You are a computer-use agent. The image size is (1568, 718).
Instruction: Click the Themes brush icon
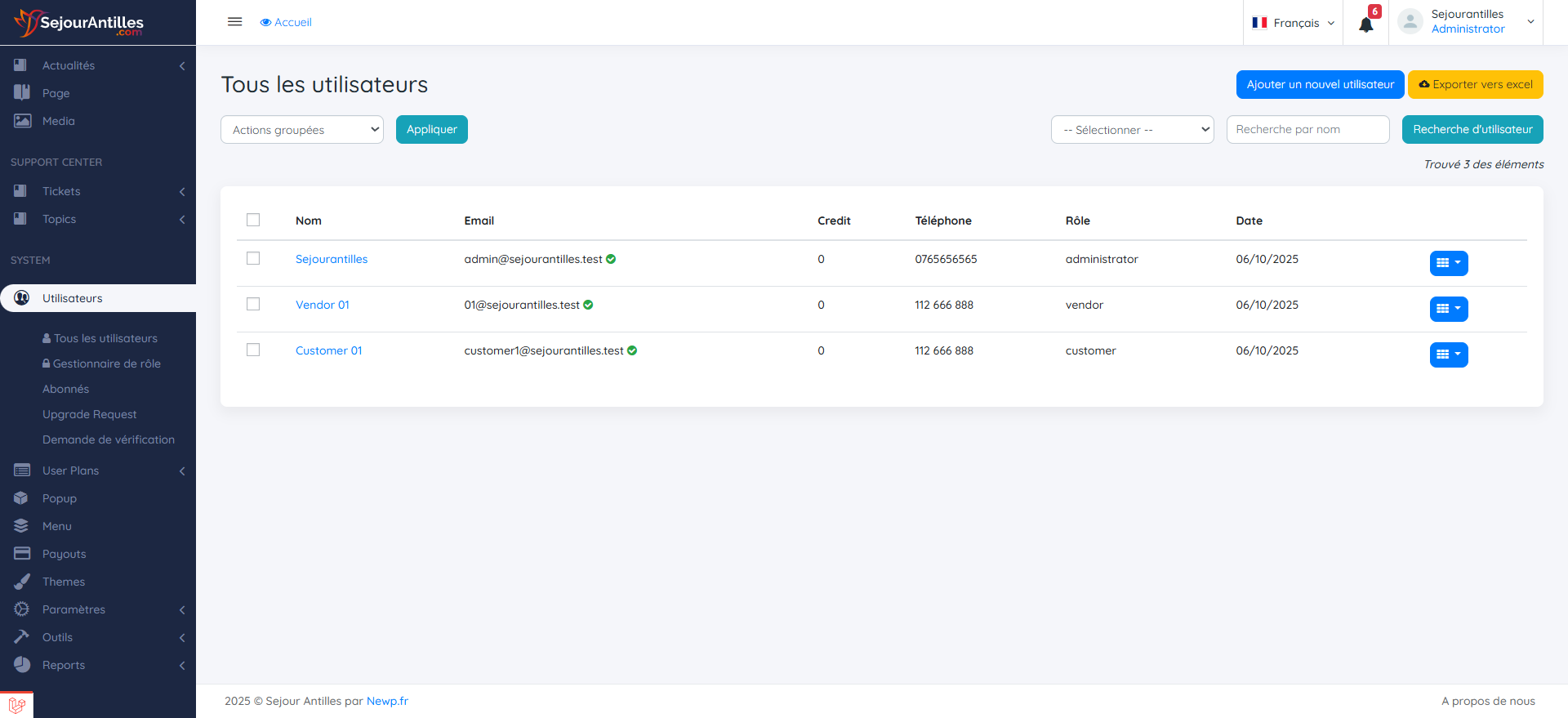coord(22,582)
